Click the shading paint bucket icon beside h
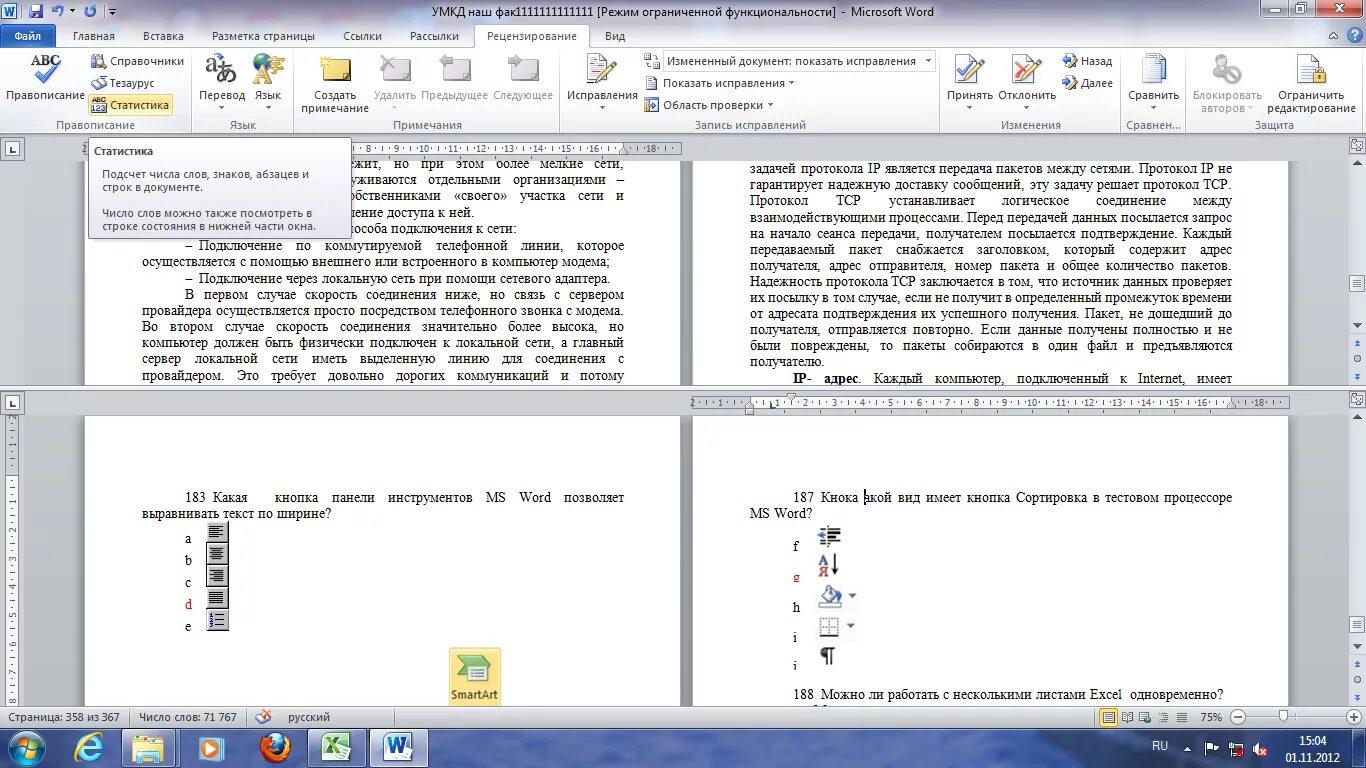The height and width of the screenshot is (768, 1366). [x=831, y=596]
